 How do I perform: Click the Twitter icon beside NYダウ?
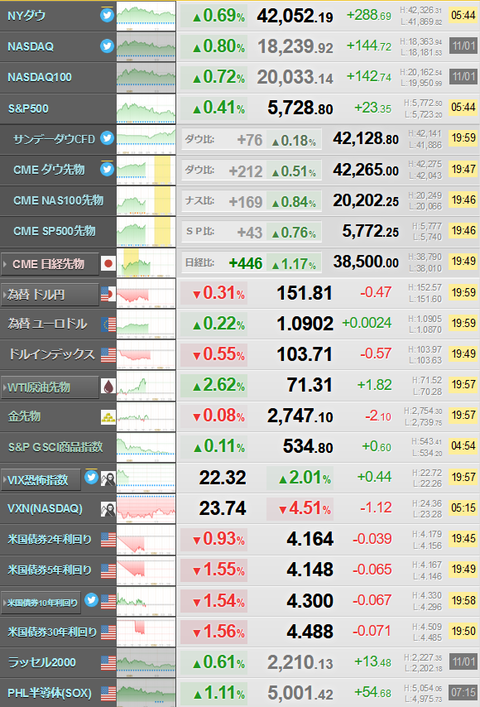pyautogui.click(x=107, y=15)
